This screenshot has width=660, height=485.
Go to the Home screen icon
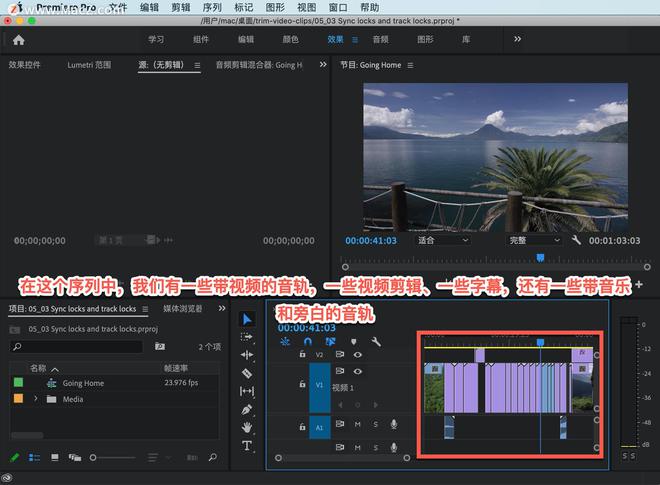pos(18,40)
